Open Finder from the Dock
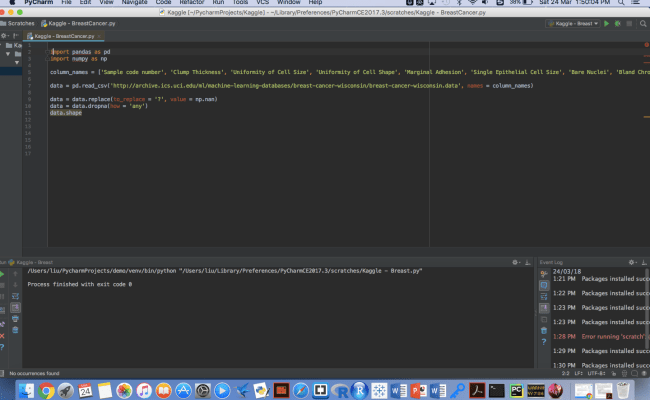 (26, 390)
